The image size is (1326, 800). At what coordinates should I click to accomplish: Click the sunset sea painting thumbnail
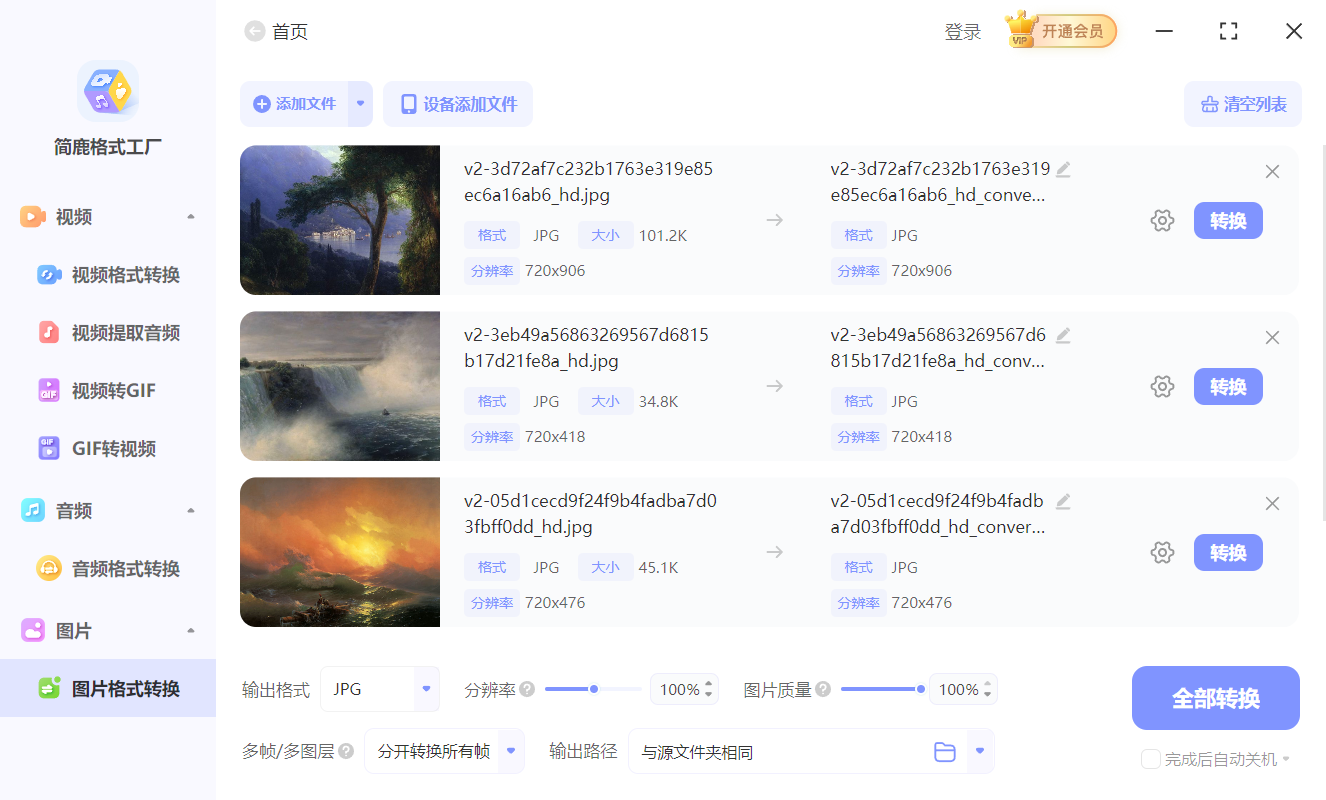(340, 552)
